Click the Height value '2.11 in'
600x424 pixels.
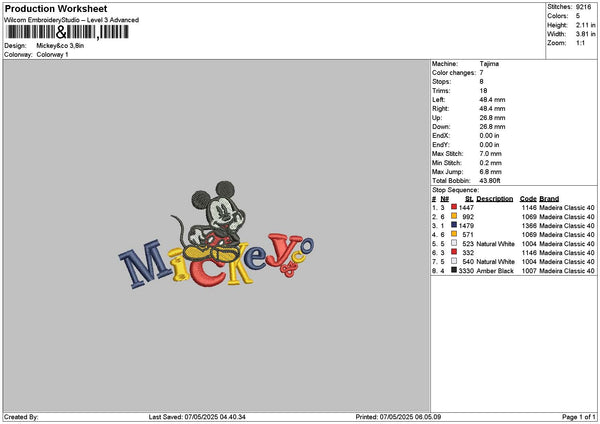click(585, 25)
